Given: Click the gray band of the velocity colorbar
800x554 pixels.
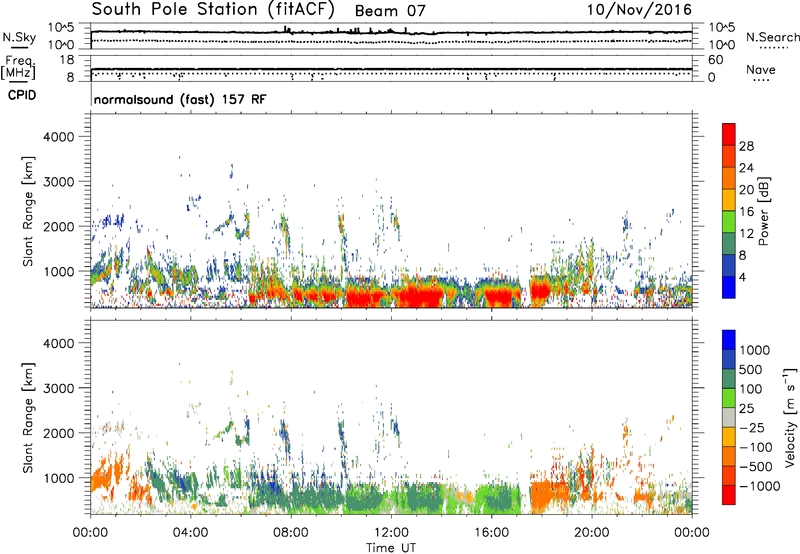Looking at the screenshot, I should (729, 417).
